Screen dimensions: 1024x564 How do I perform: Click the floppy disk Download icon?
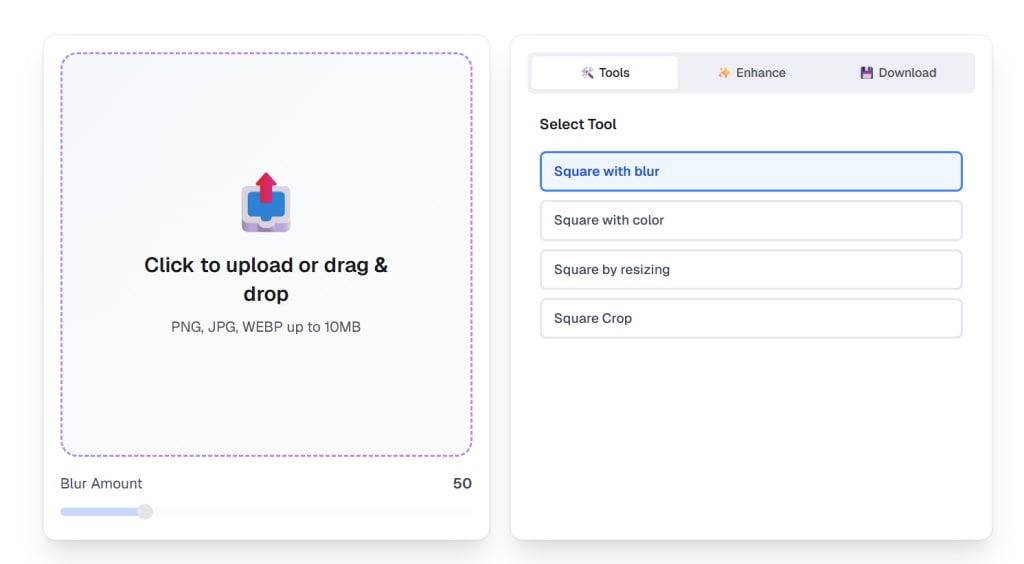866,72
